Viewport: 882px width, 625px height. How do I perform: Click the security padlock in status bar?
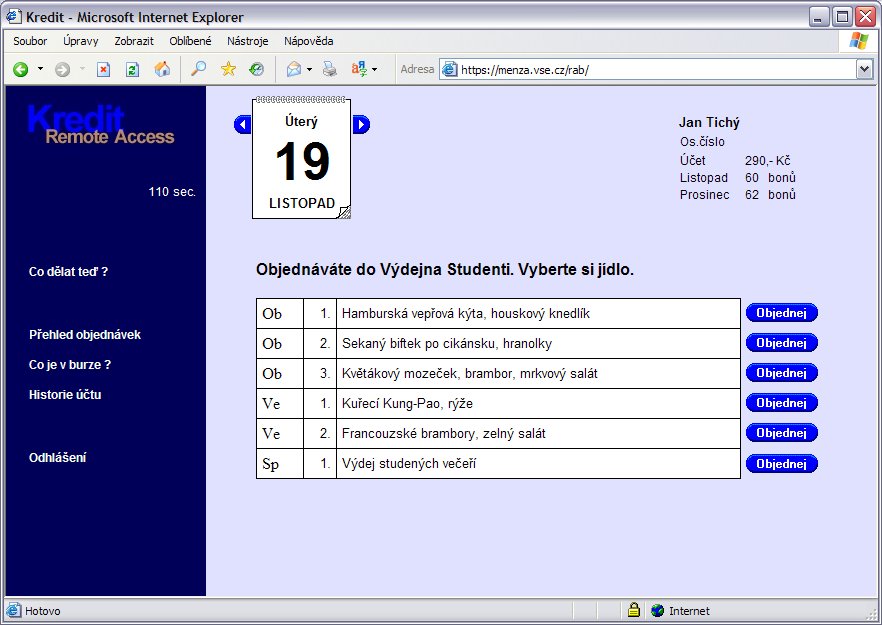[633, 610]
